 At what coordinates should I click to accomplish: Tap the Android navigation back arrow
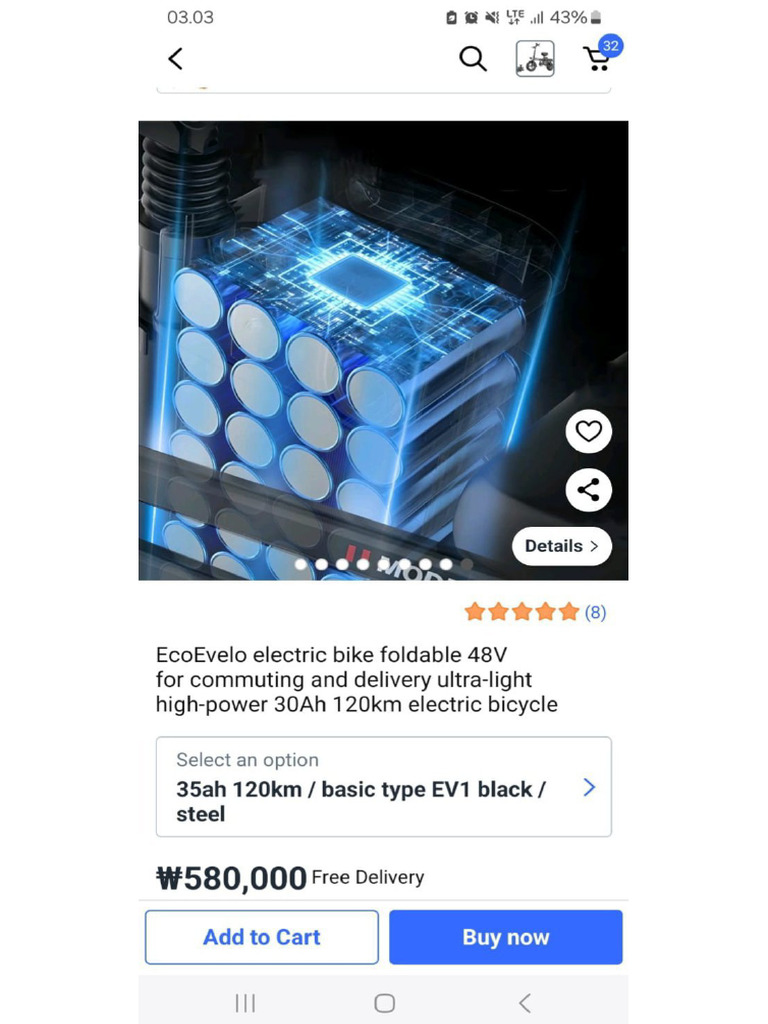point(524,1003)
